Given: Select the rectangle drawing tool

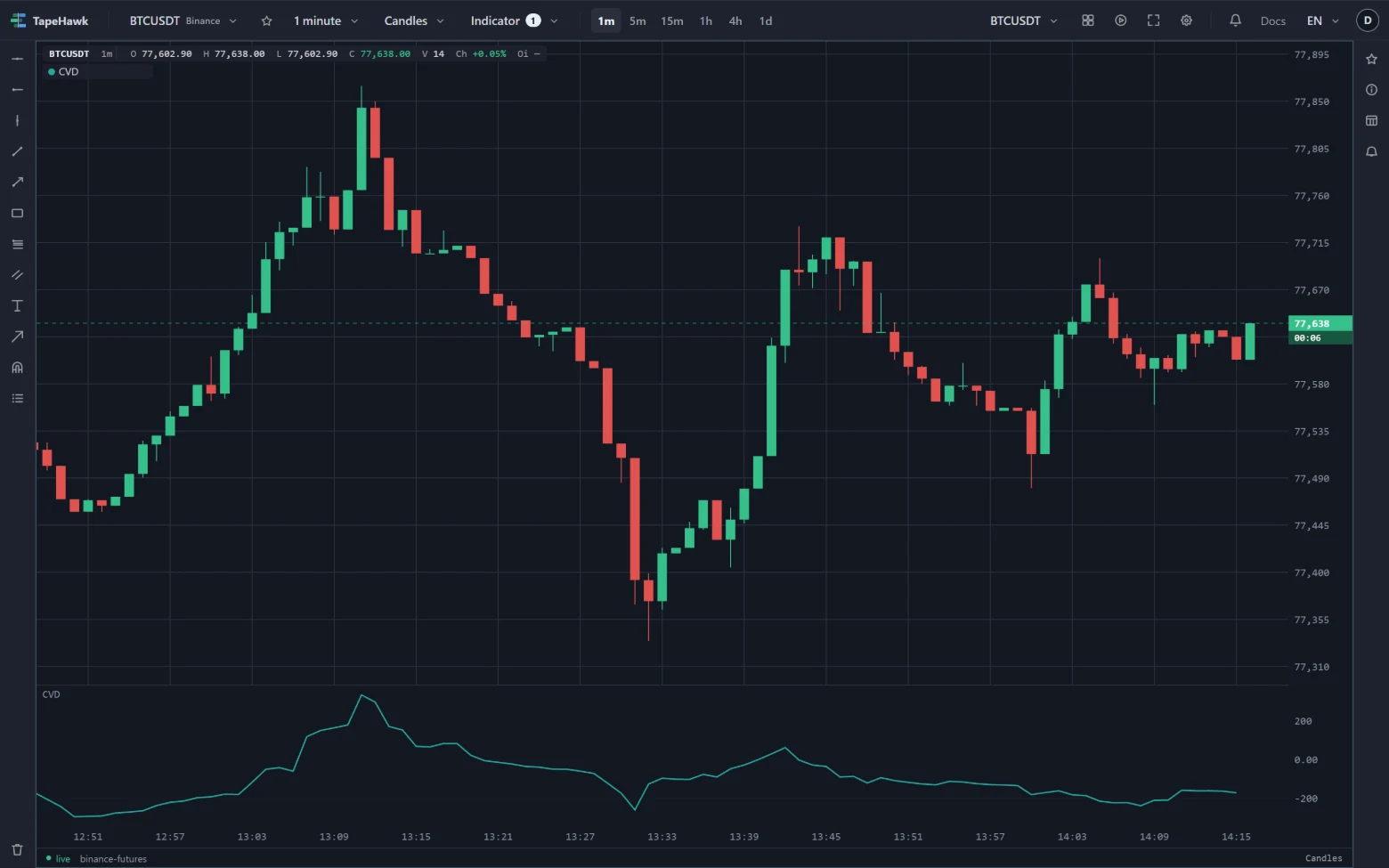Looking at the screenshot, I should [x=17, y=213].
